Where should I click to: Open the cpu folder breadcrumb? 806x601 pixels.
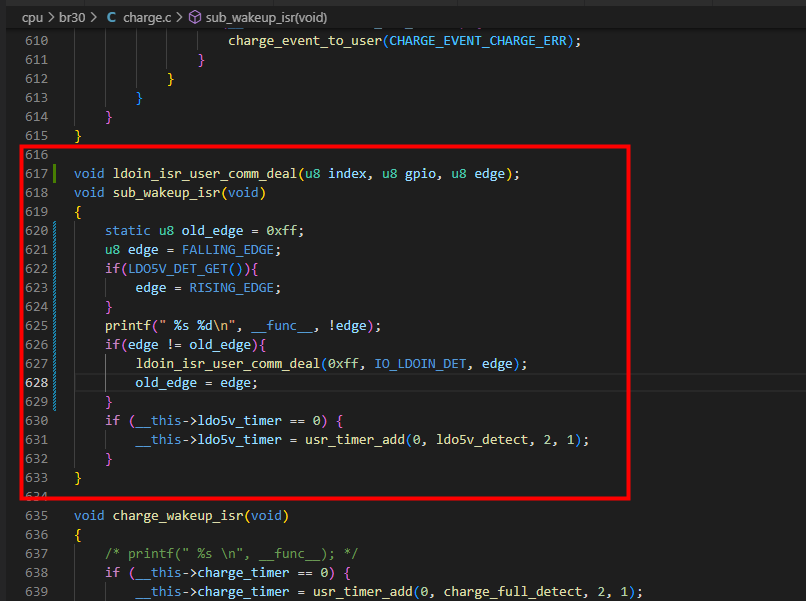(32, 17)
